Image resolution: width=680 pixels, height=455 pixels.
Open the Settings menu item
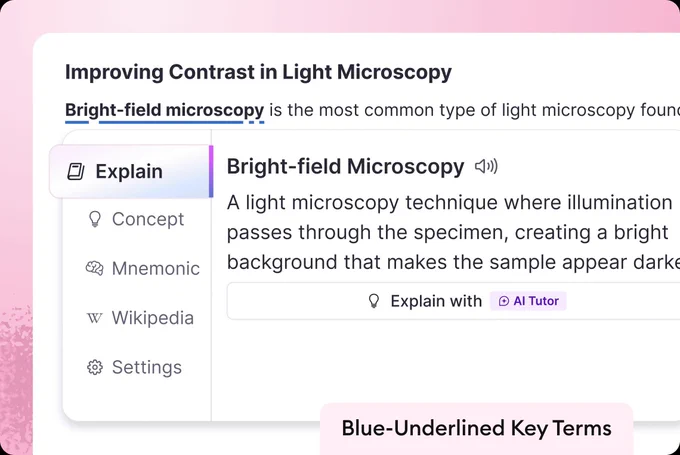pos(134,367)
